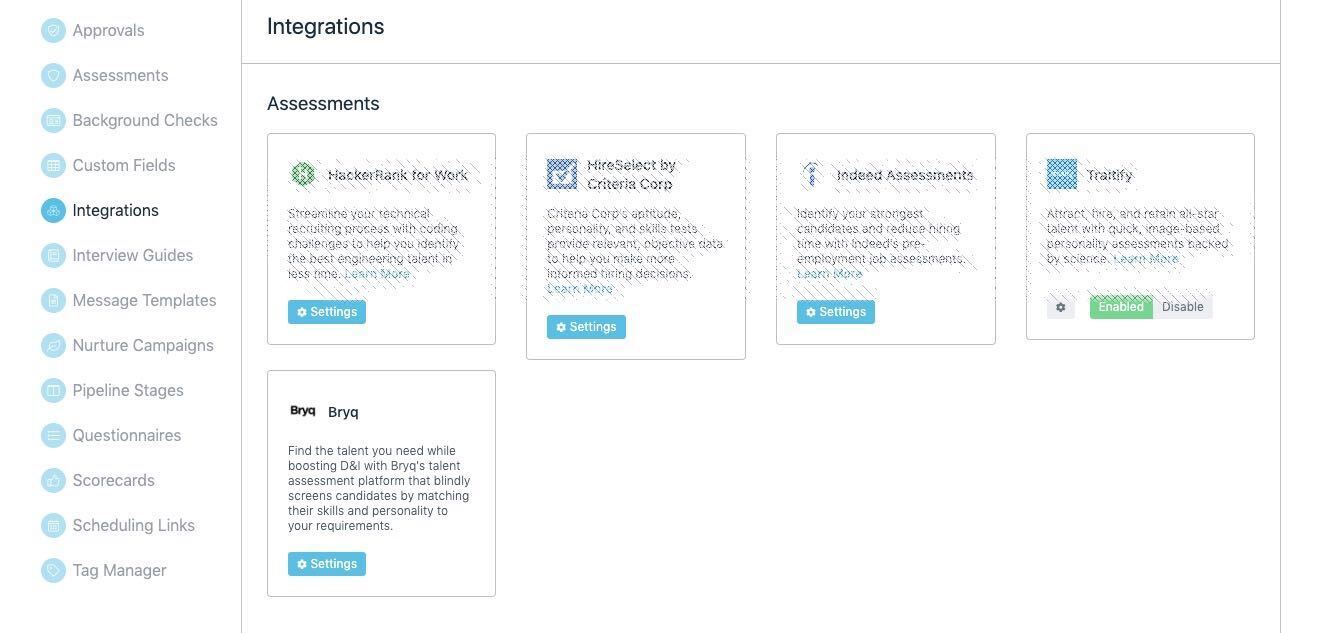Click the Approvals sidebar icon
Viewport: 1331px width, 633px height.
tap(53, 31)
